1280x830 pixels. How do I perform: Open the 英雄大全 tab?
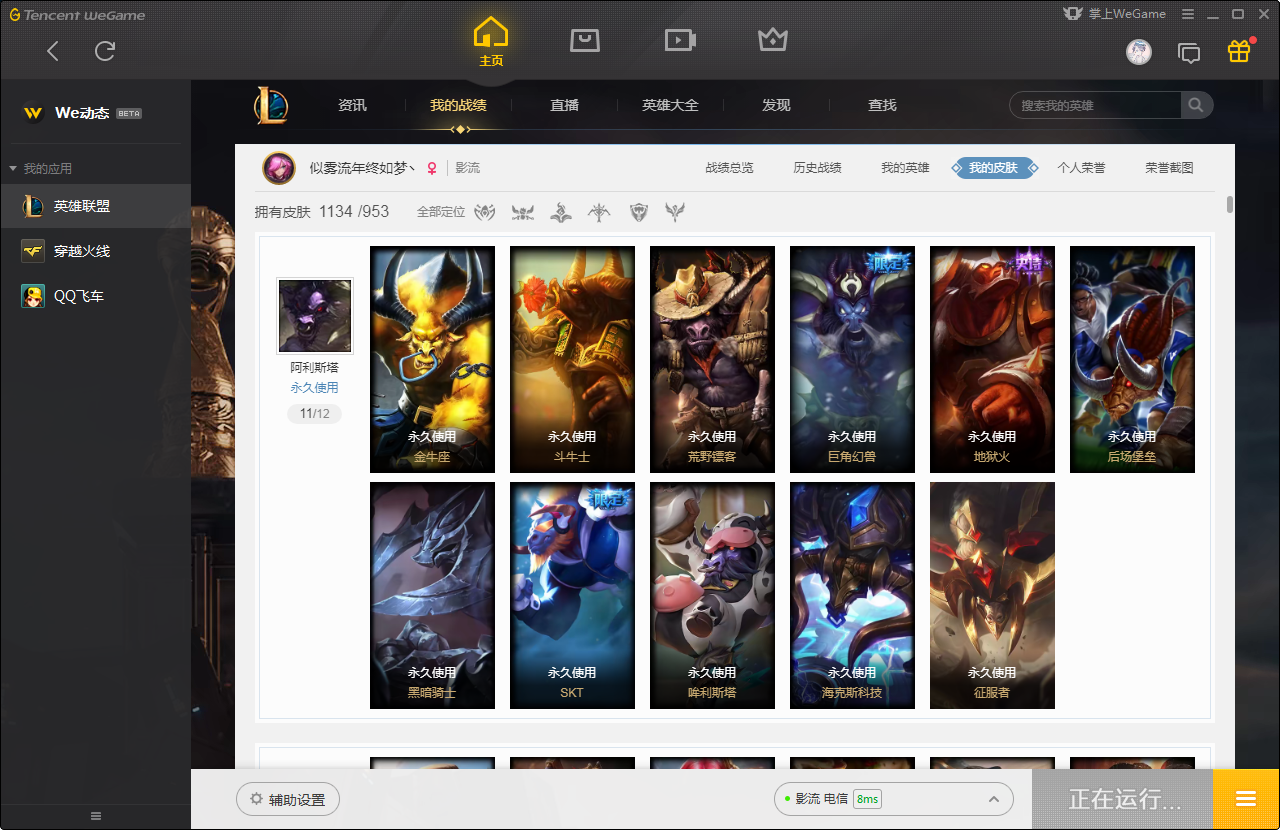(x=670, y=105)
